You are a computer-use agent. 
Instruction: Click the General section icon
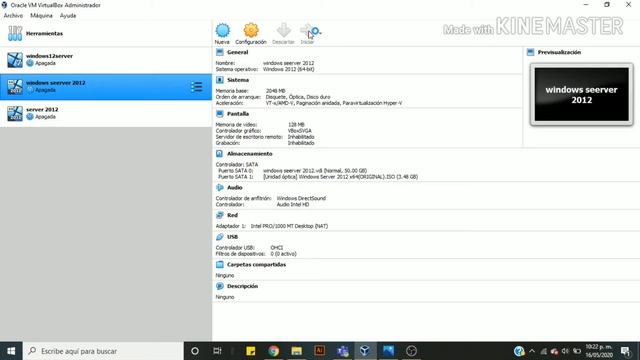(x=220, y=52)
